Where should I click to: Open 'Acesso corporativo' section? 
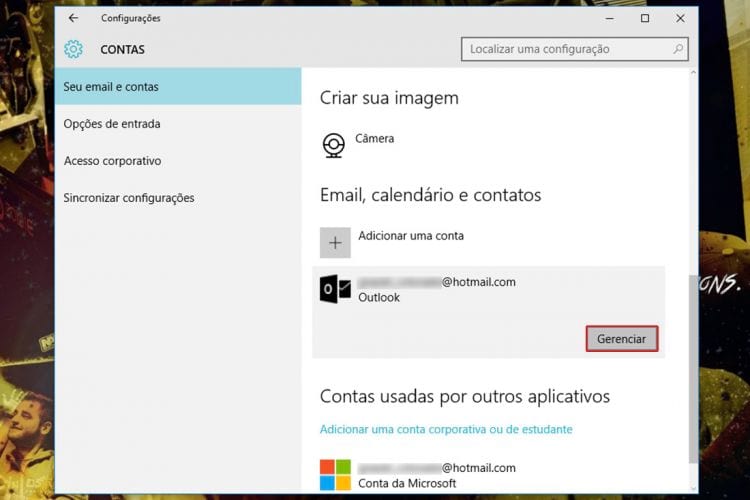(178, 161)
